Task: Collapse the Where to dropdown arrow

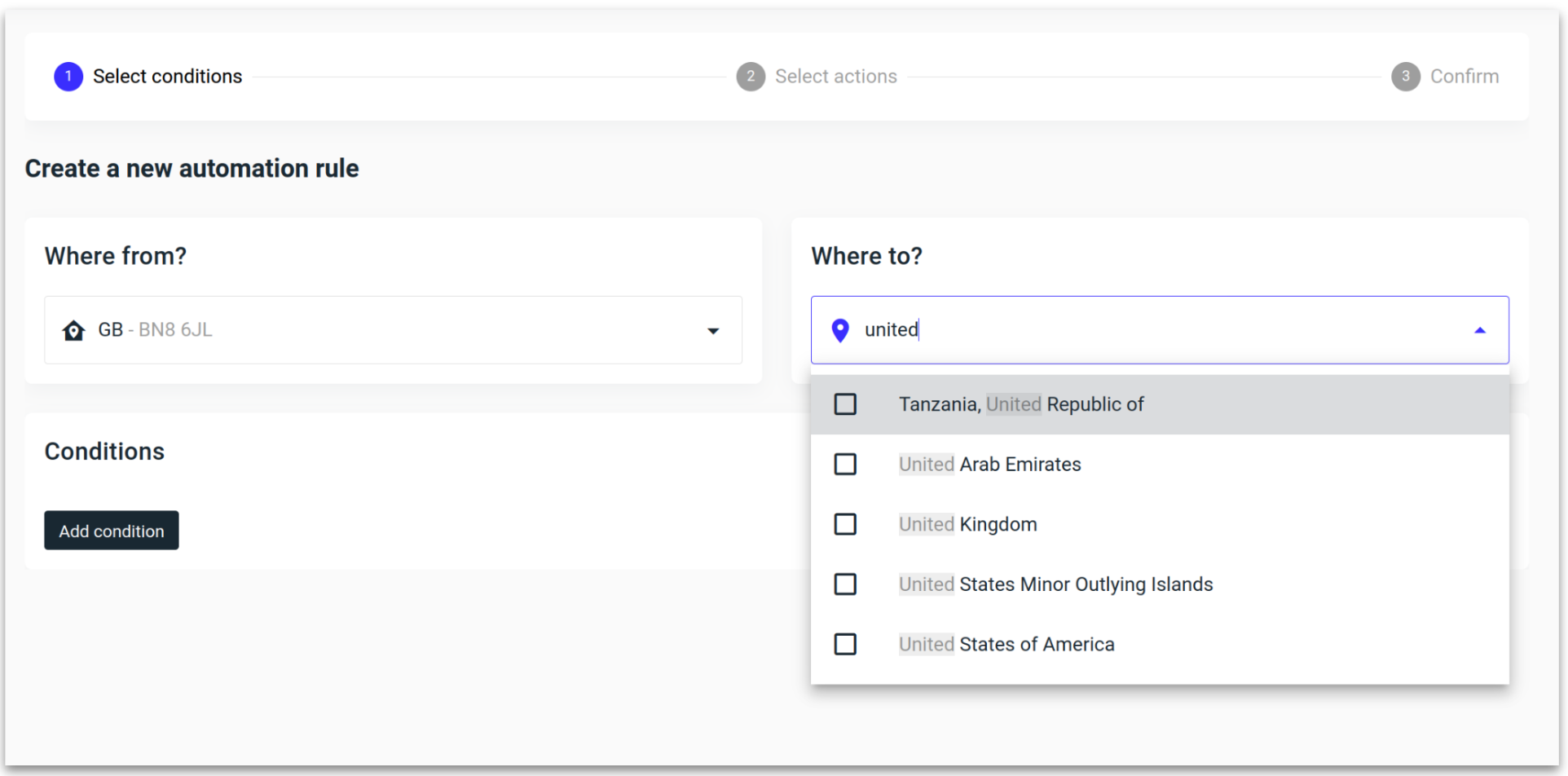Action: (1480, 330)
